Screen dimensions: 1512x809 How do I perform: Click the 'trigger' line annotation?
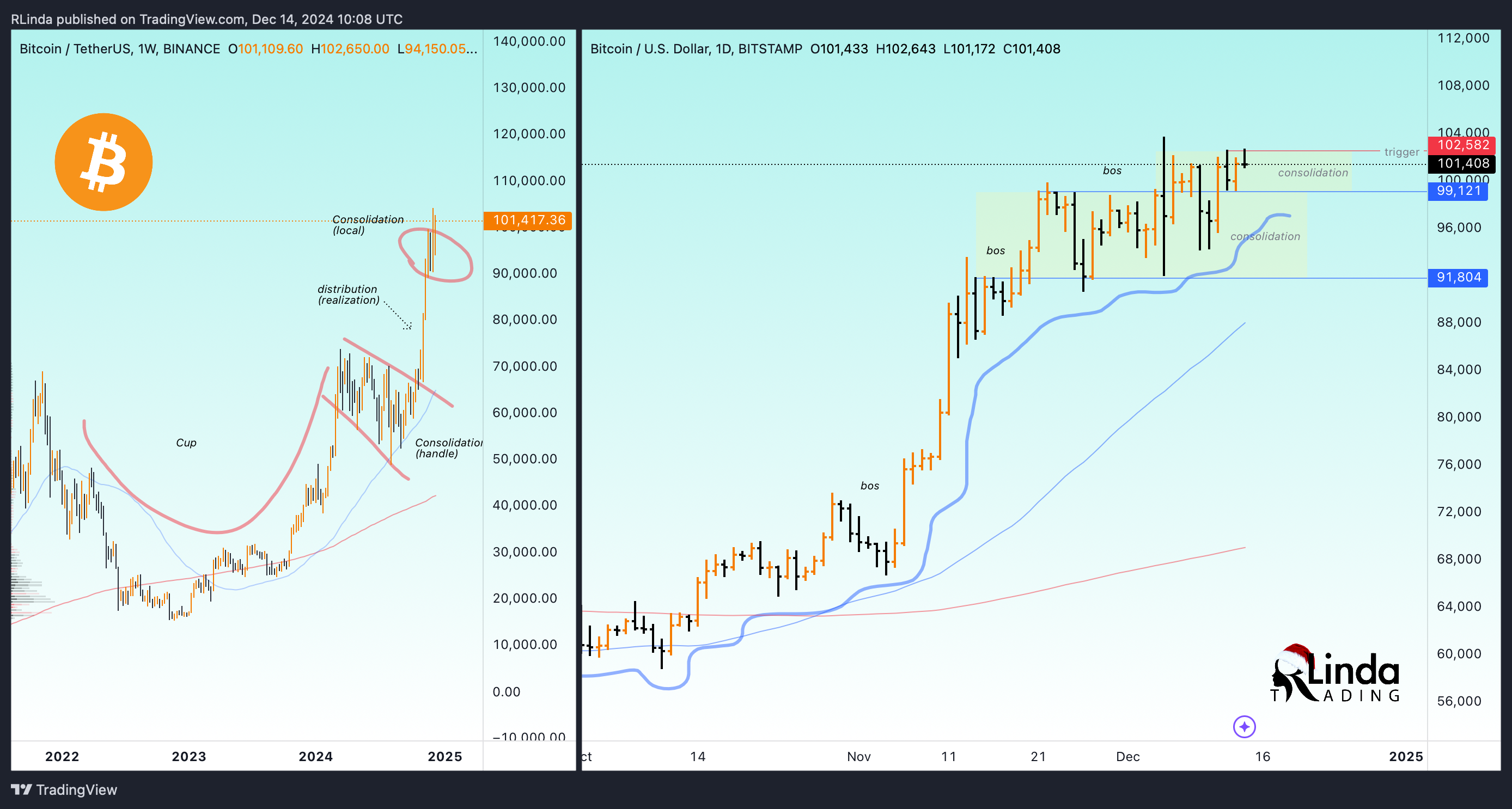coord(1401,152)
